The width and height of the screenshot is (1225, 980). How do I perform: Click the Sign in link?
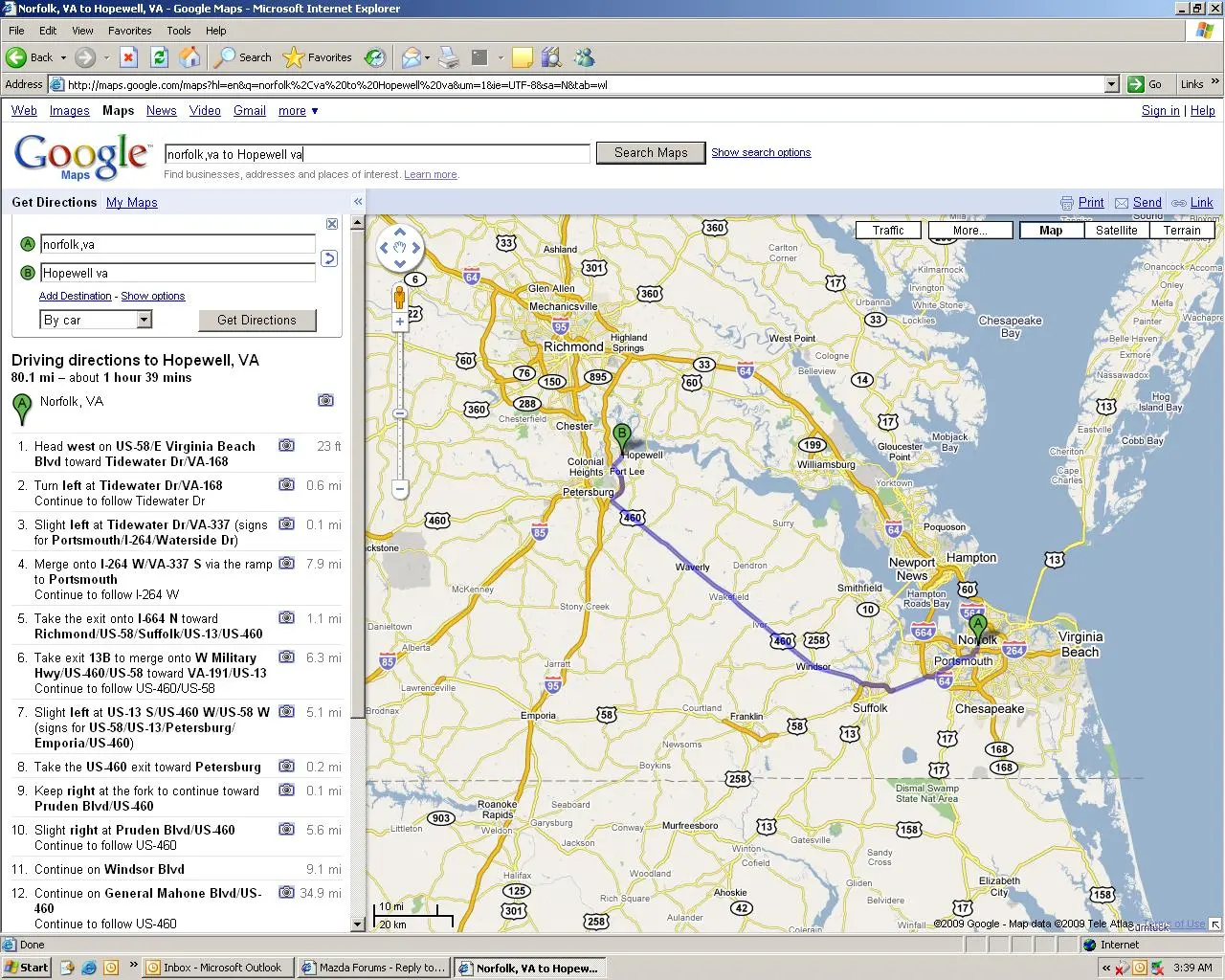(1161, 111)
